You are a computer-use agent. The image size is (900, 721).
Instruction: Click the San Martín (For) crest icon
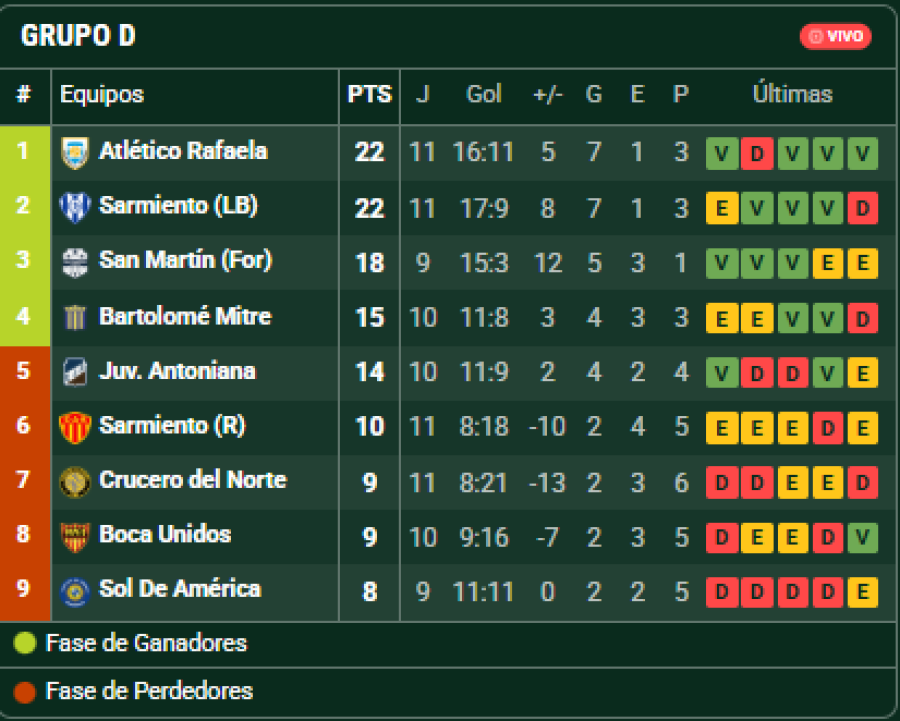(x=75, y=263)
